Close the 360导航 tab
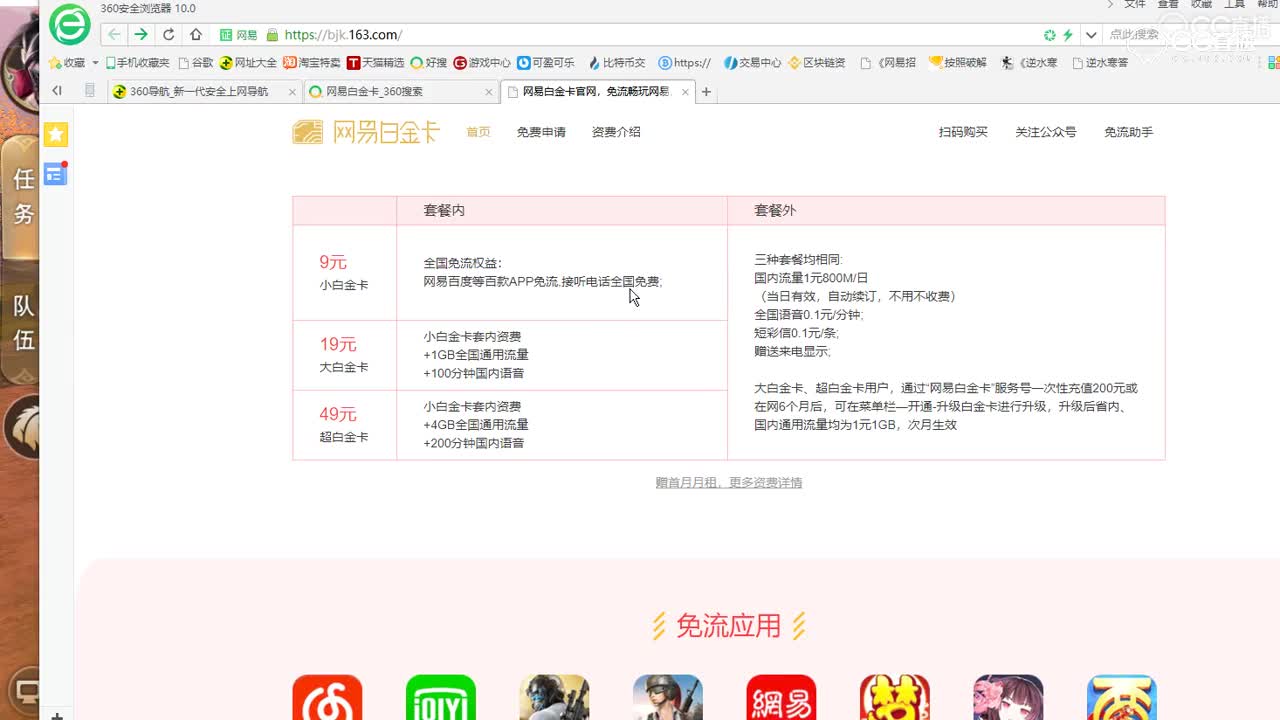This screenshot has width=1280, height=720. pyautogui.click(x=293, y=92)
